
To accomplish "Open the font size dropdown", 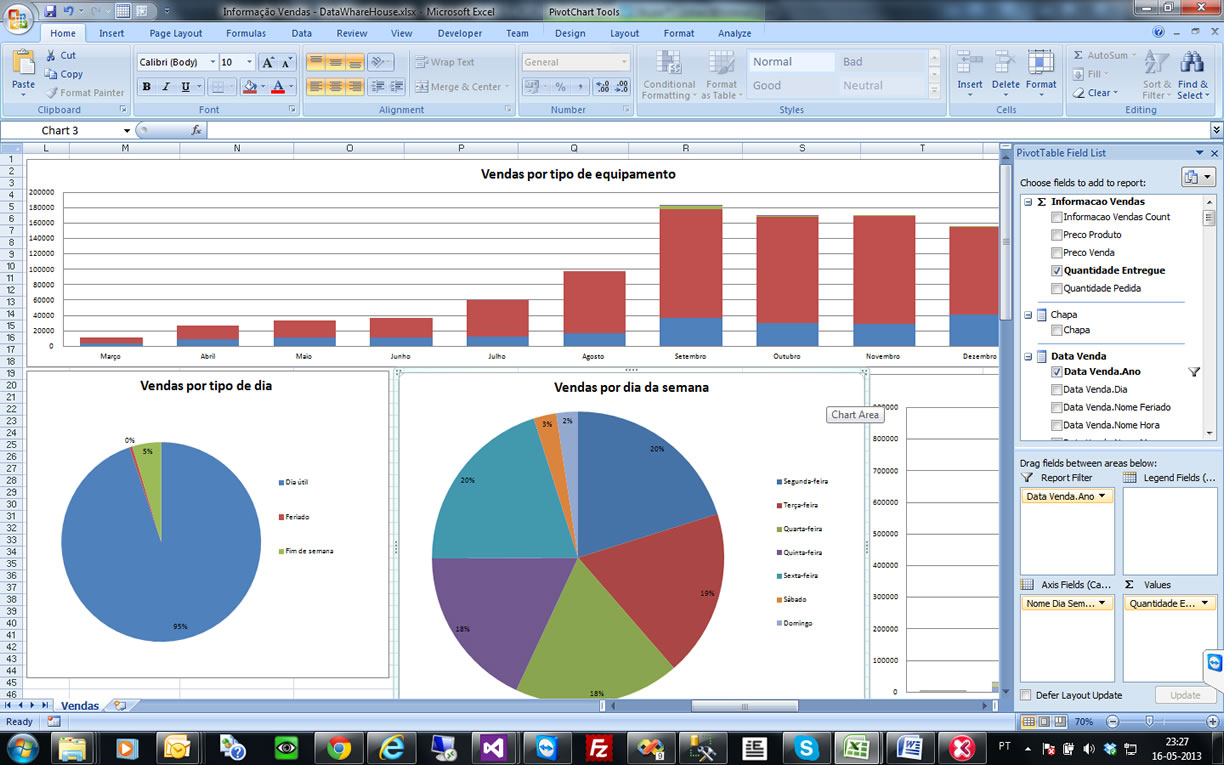I will (x=250, y=62).
